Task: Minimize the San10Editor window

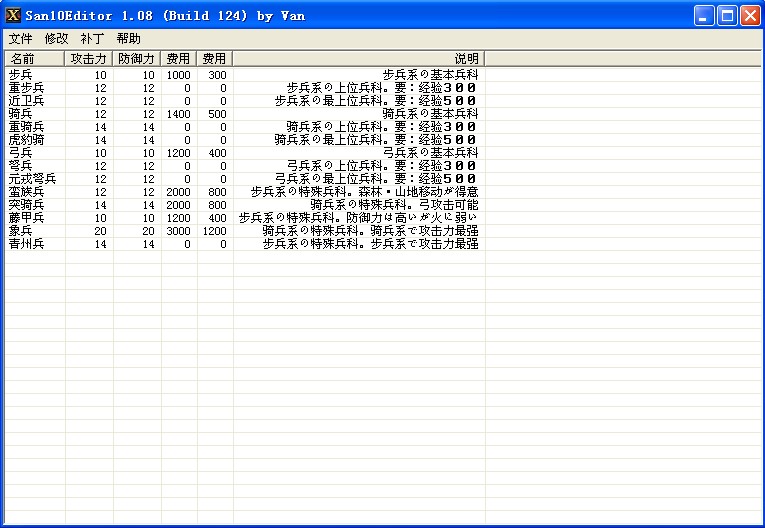Action: pos(706,15)
